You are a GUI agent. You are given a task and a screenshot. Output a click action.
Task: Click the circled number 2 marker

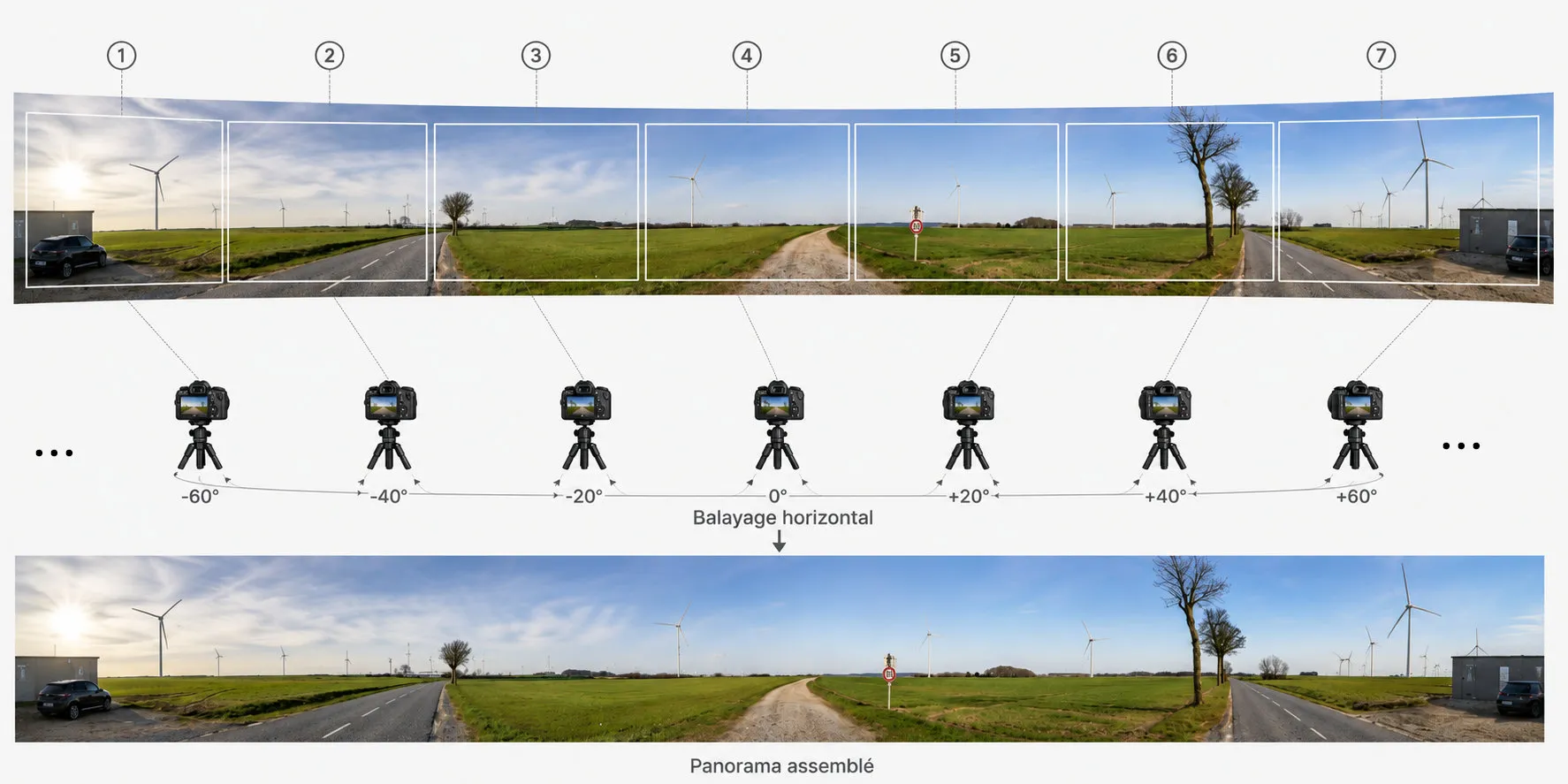pos(330,56)
